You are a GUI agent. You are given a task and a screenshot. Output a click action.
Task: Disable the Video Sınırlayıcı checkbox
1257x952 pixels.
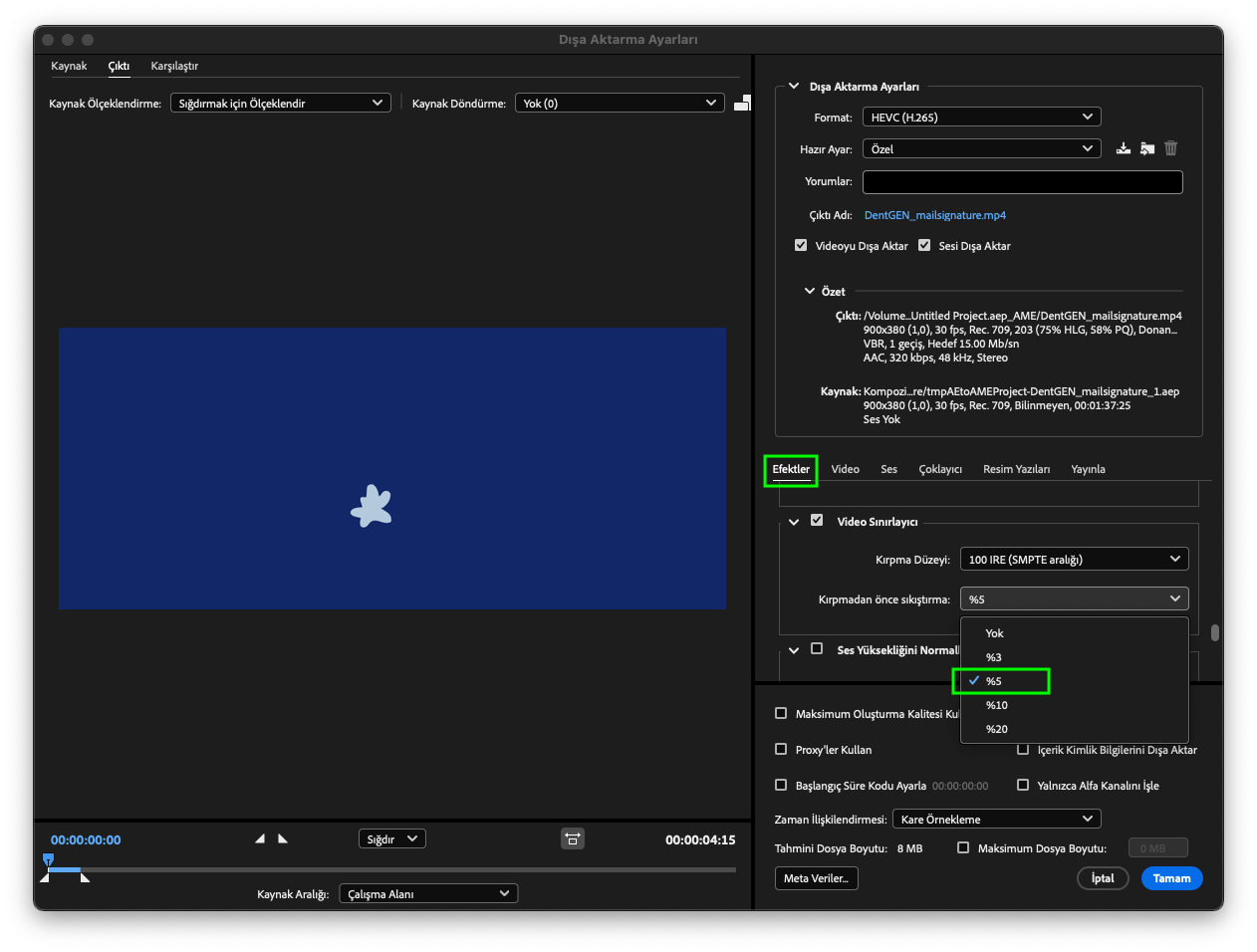[817, 520]
